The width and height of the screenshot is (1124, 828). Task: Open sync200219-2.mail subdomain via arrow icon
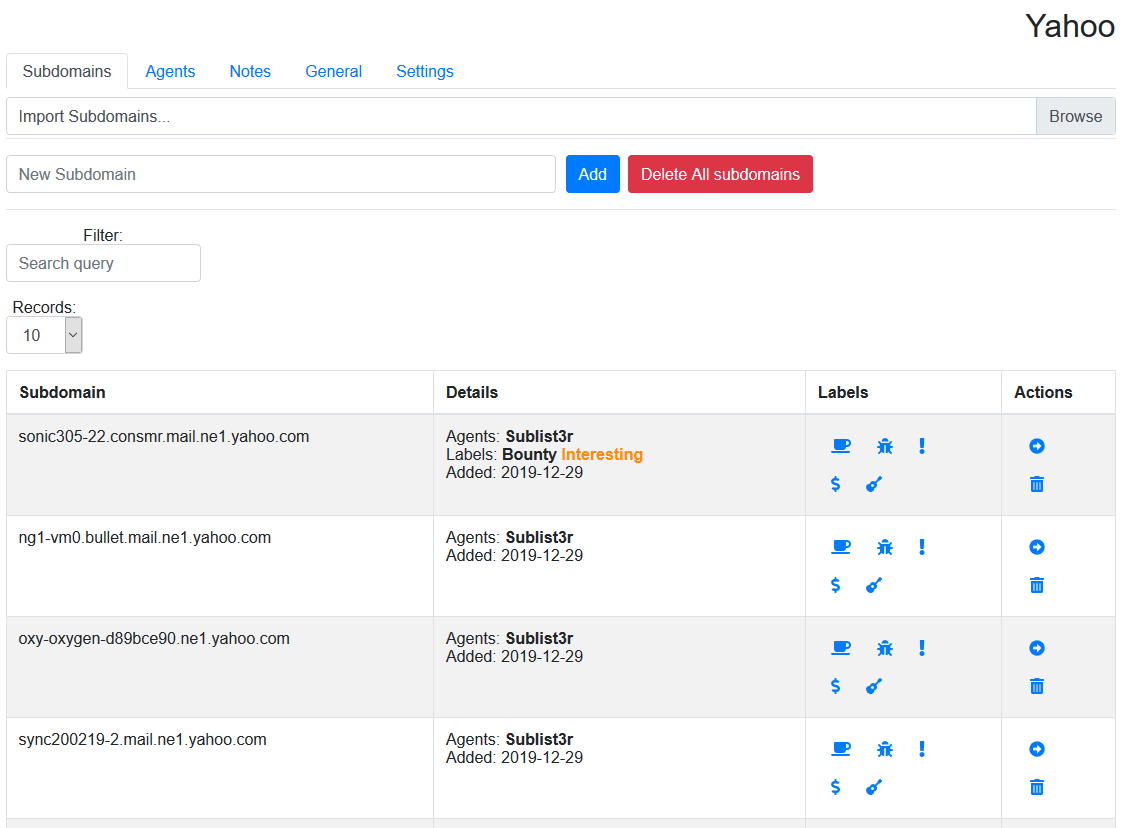[1037, 749]
